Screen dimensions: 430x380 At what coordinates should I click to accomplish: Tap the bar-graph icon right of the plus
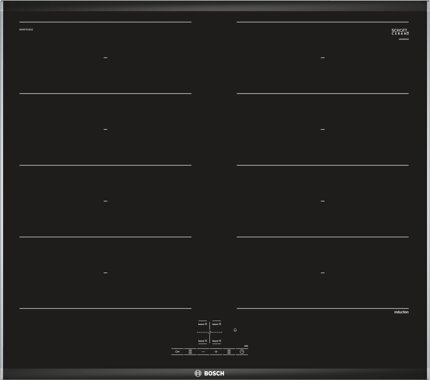click(x=229, y=352)
